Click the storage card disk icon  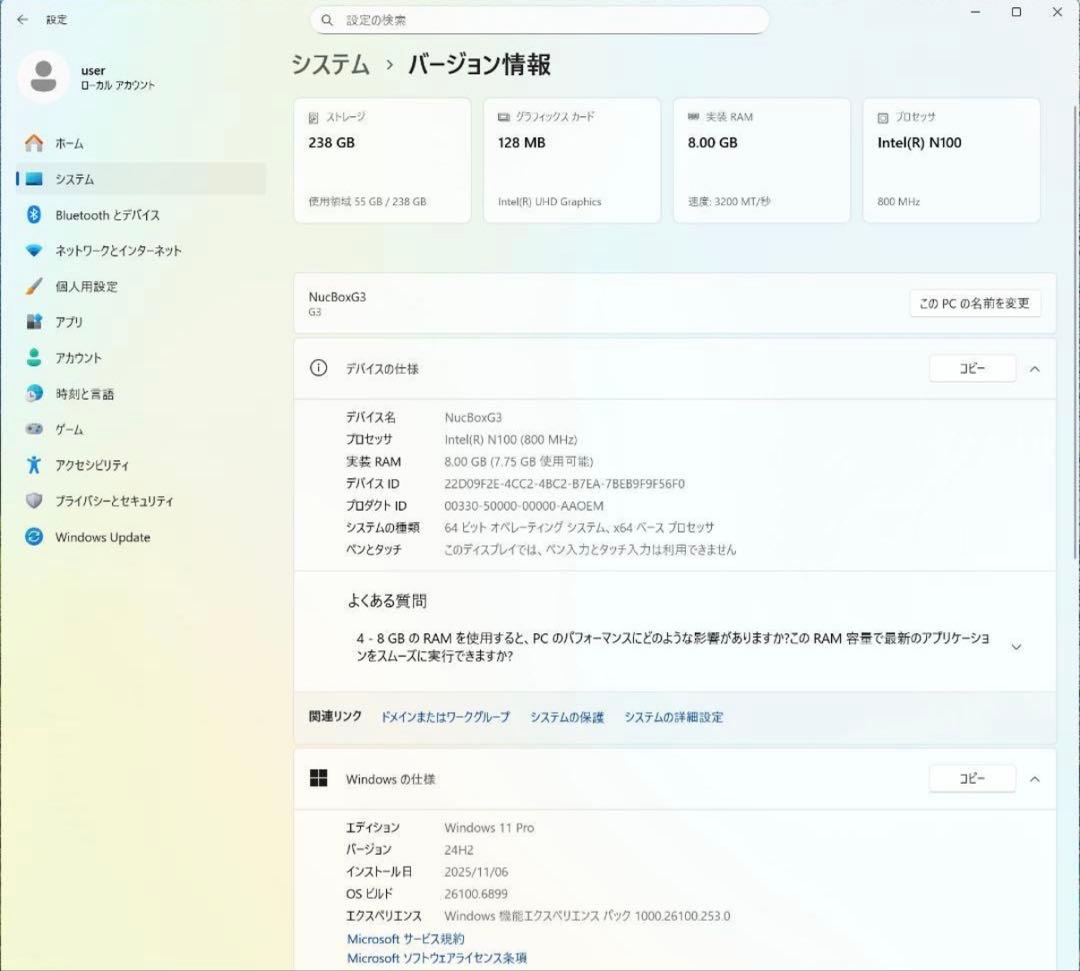click(313, 118)
